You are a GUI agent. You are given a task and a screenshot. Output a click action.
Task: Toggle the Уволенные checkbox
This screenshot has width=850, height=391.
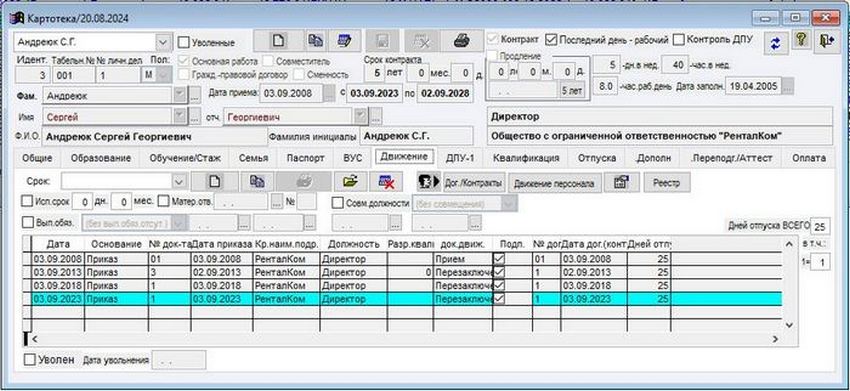(x=184, y=42)
